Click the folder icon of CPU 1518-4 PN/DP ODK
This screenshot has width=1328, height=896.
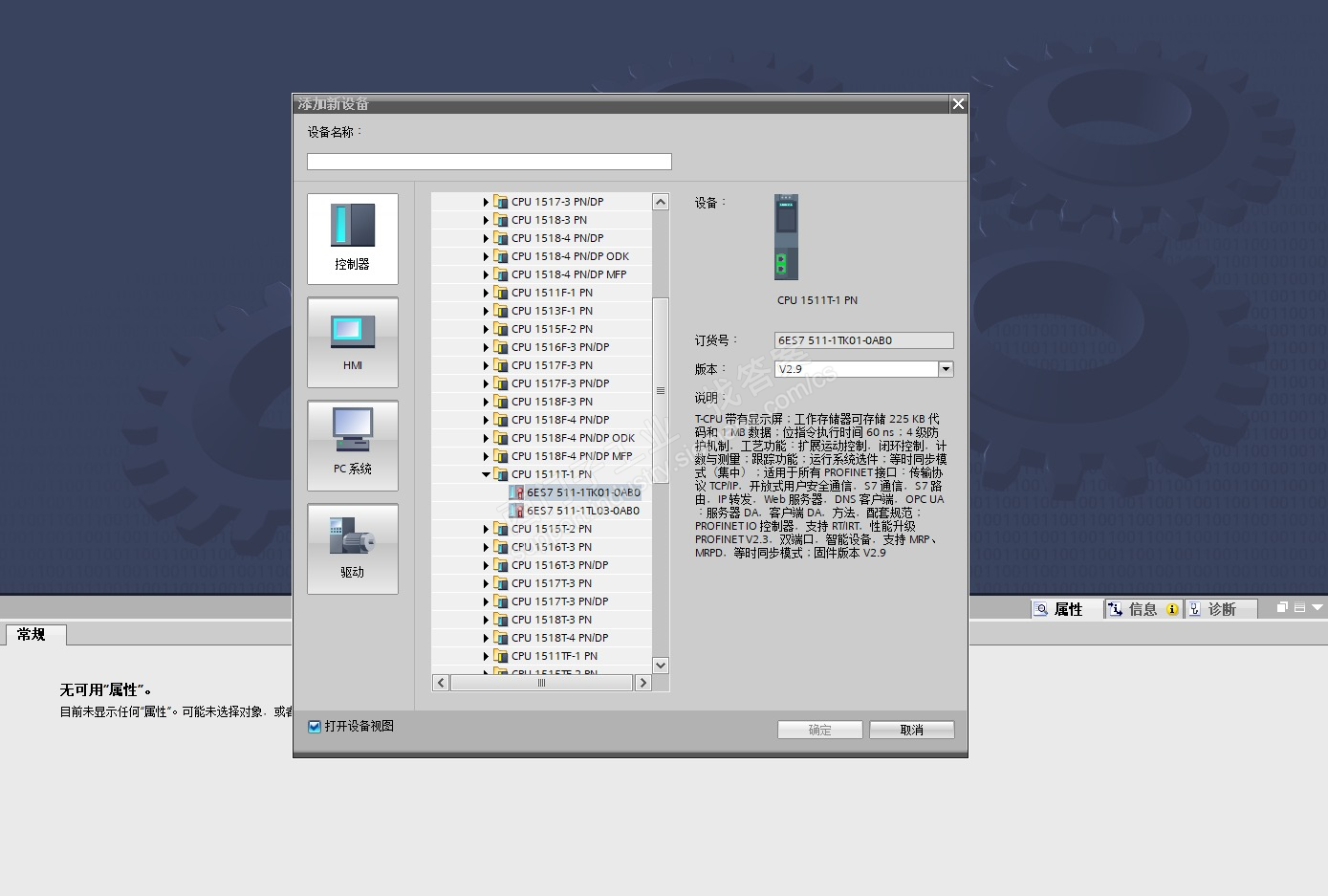(x=501, y=256)
